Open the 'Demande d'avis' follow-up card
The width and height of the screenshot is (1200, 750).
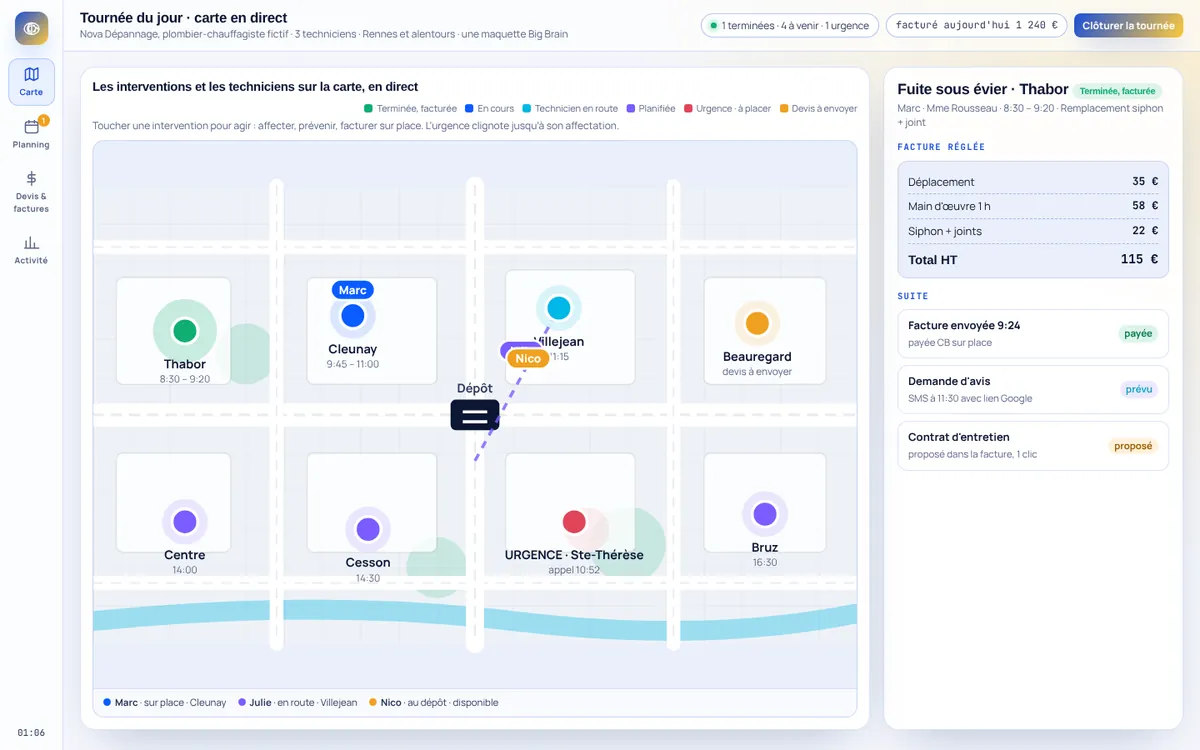coord(1033,389)
